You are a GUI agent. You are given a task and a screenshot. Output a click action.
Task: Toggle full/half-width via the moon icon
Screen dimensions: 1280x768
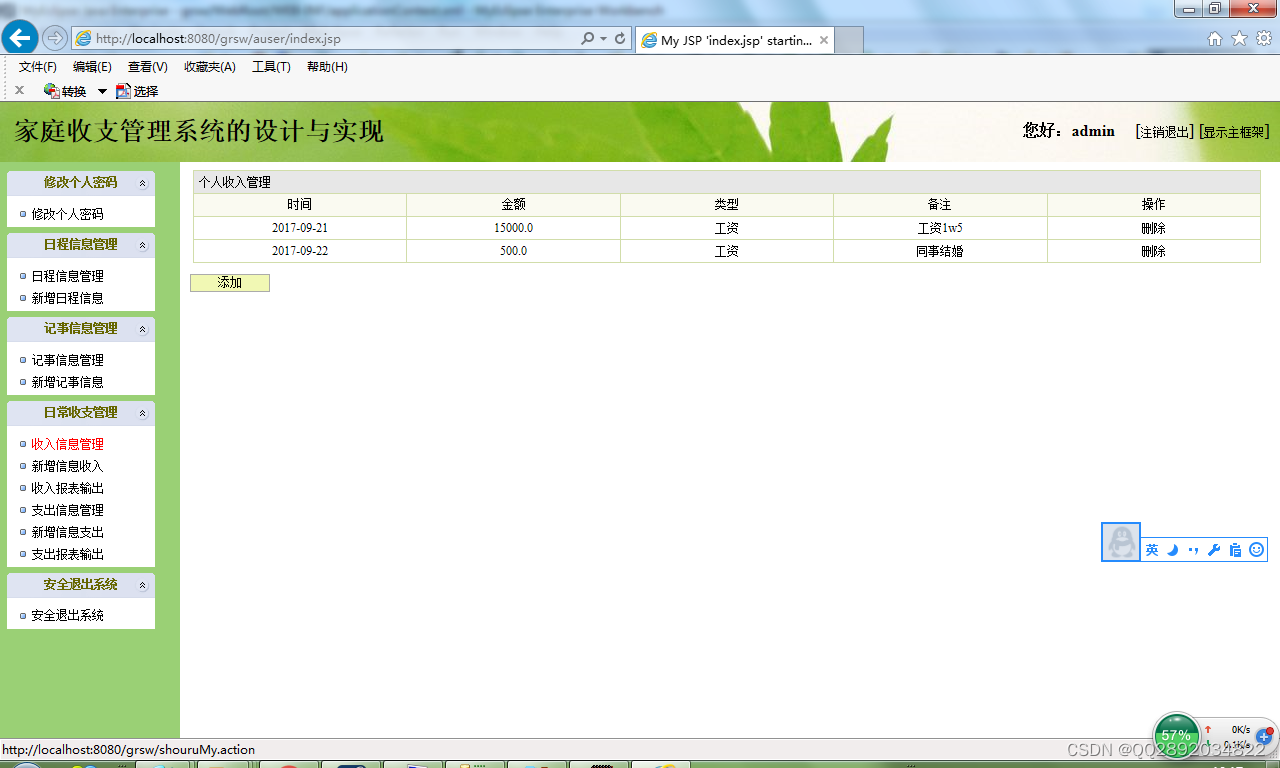(x=1172, y=549)
